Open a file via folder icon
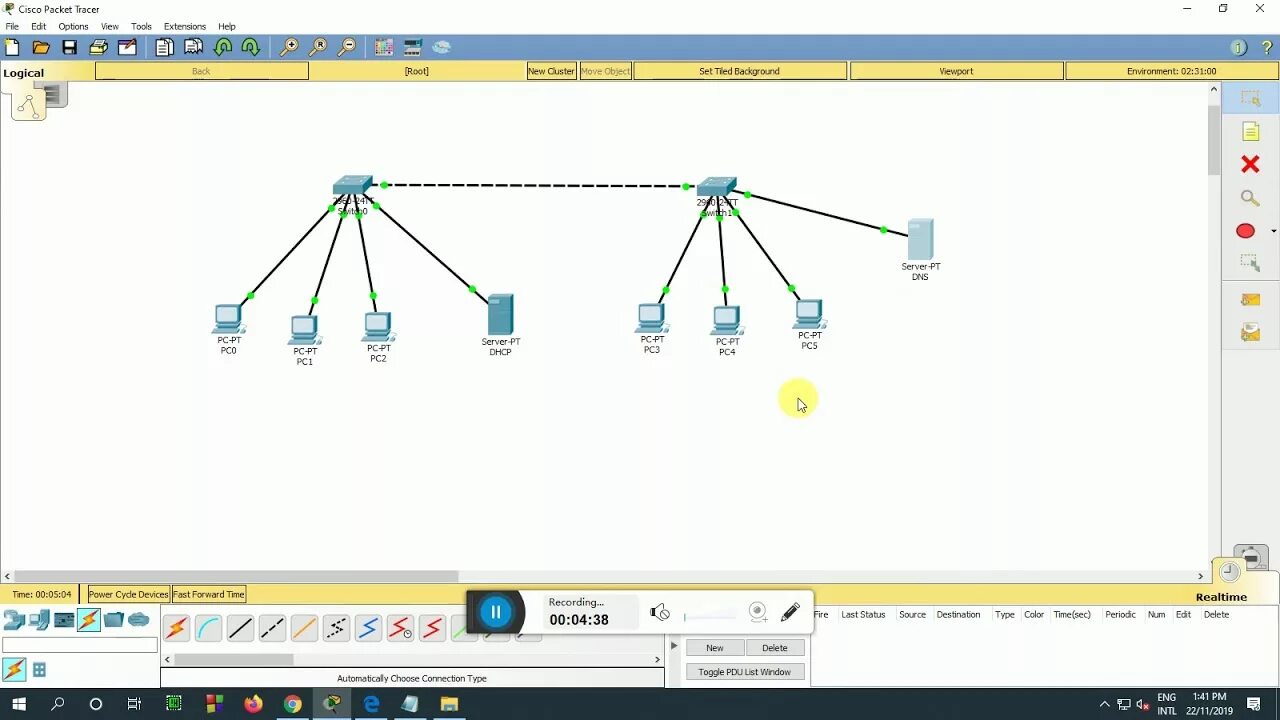This screenshot has height=720, width=1280. (x=41, y=47)
